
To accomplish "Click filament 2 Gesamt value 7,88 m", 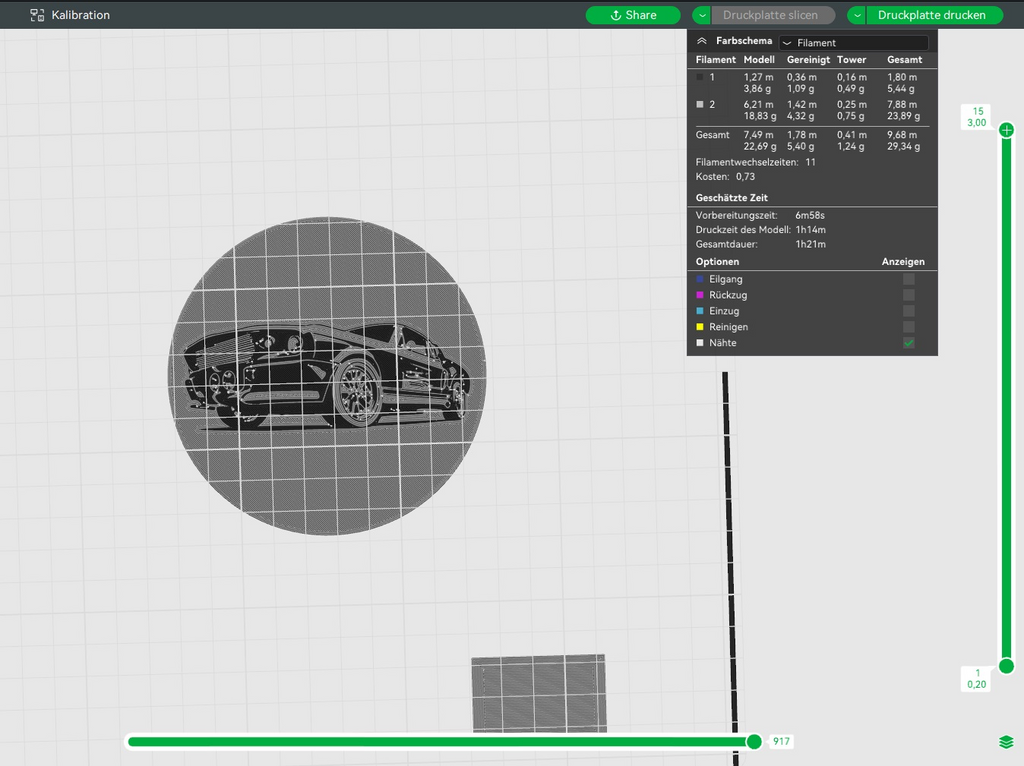I will (x=902, y=104).
